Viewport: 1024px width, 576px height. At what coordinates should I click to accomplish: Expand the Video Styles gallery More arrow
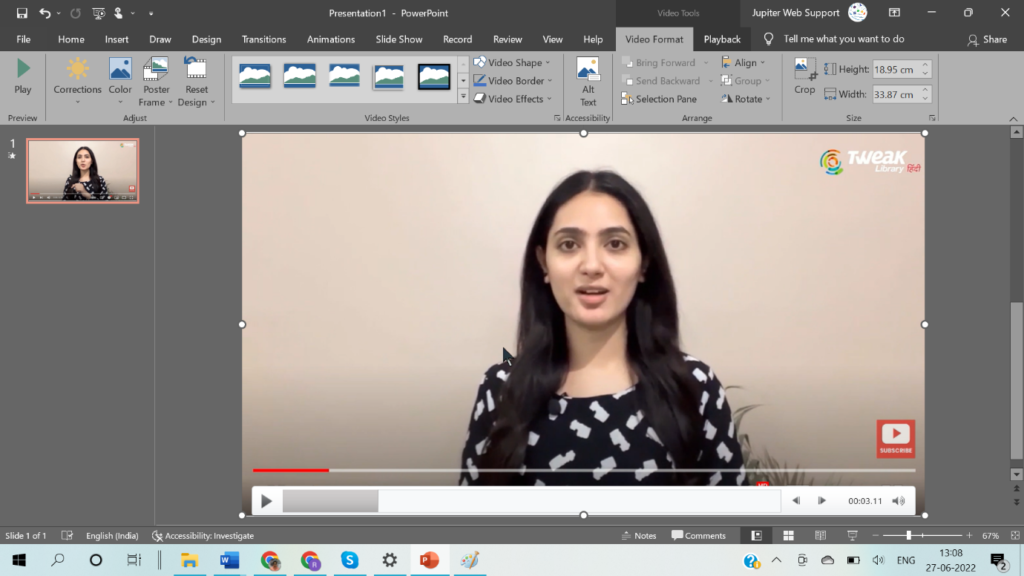point(463,97)
